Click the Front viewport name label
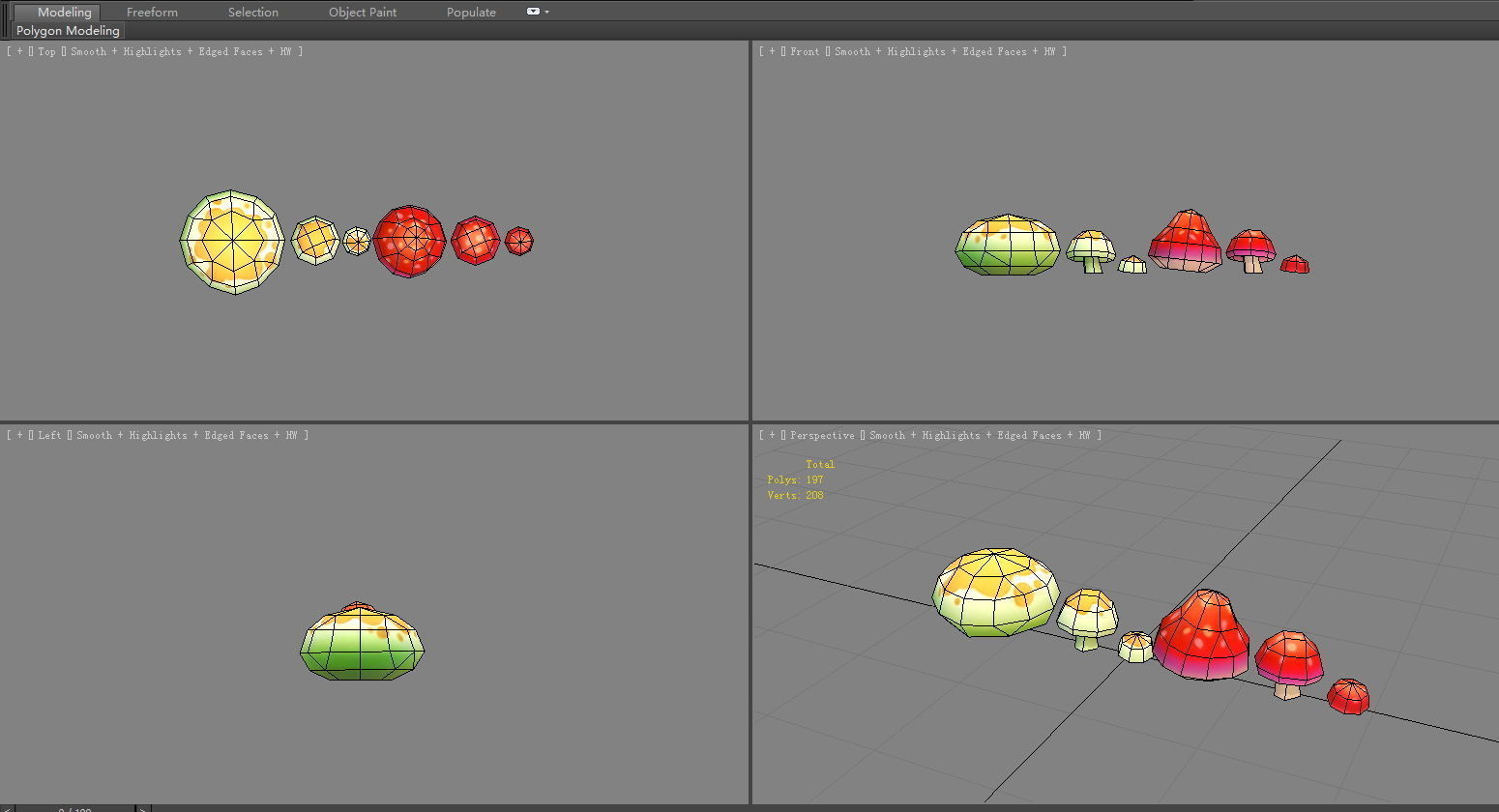The height and width of the screenshot is (812, 1499). (x=805, y=51)
